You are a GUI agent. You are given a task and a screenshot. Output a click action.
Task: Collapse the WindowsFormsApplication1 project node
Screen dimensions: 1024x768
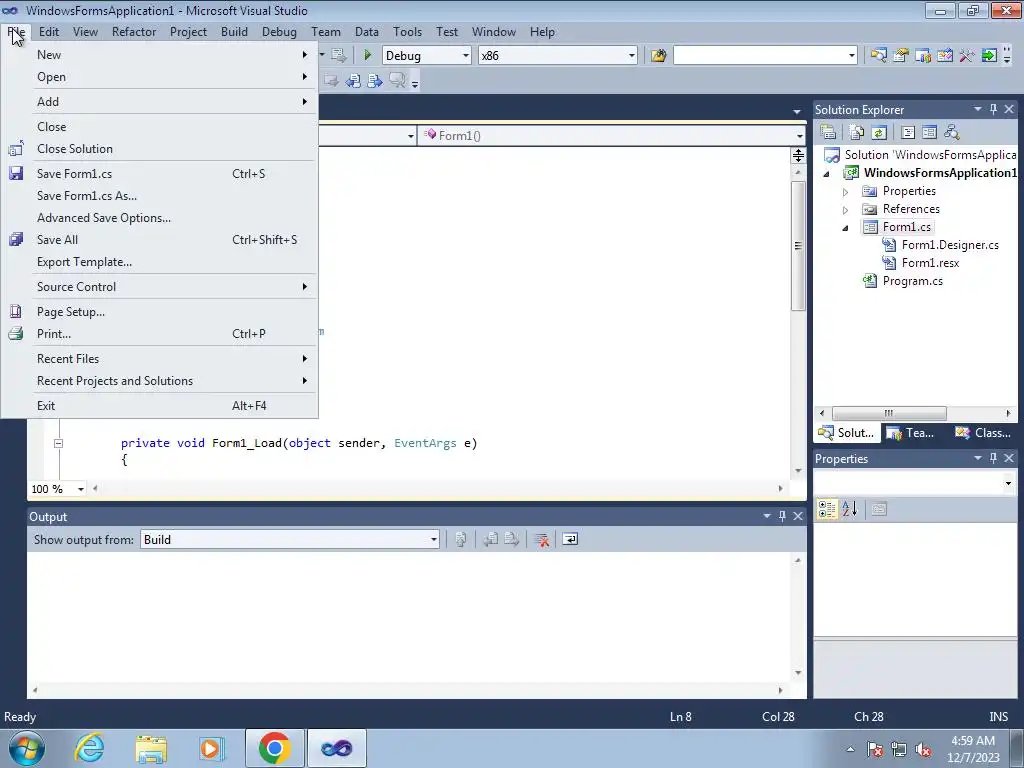[827, 174]
